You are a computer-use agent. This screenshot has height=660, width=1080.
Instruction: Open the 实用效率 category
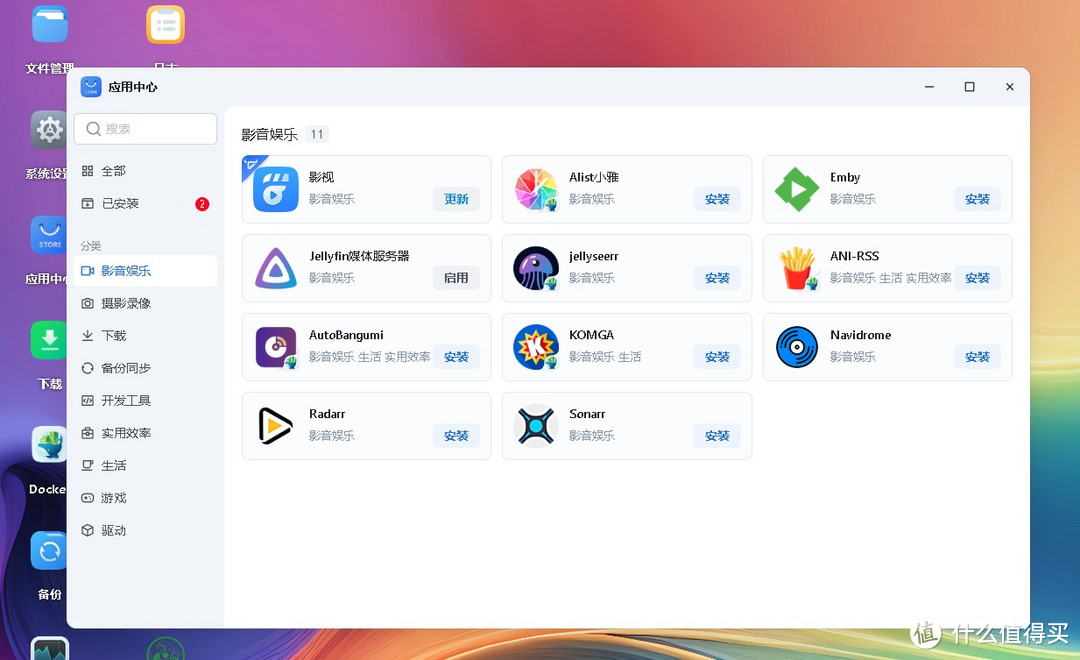click(x=145, y=433)
